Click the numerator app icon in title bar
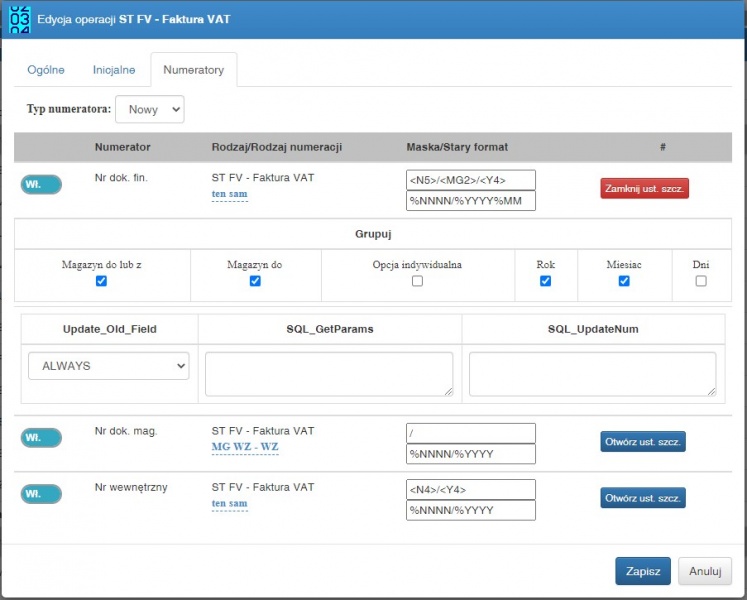 click(20, 20)
